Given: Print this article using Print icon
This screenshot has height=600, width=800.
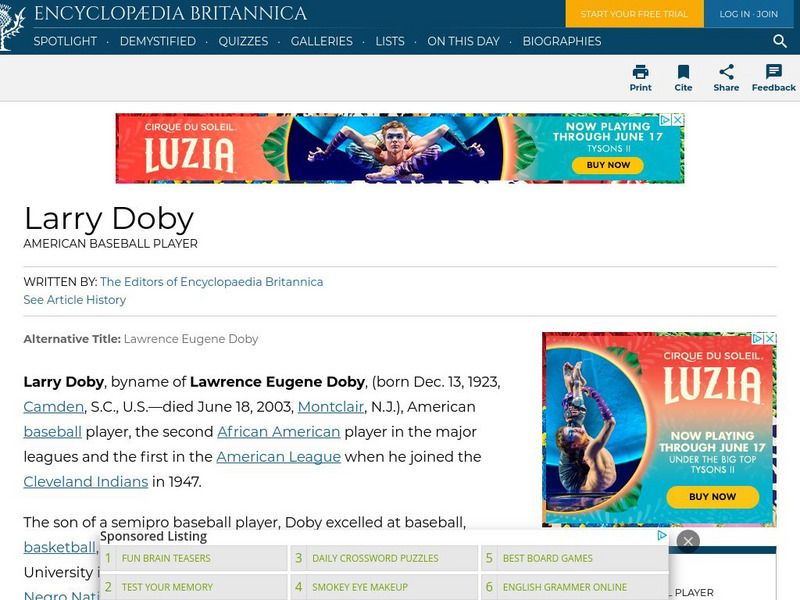Looking at the screenshot, I should click(x=640, y=78).
